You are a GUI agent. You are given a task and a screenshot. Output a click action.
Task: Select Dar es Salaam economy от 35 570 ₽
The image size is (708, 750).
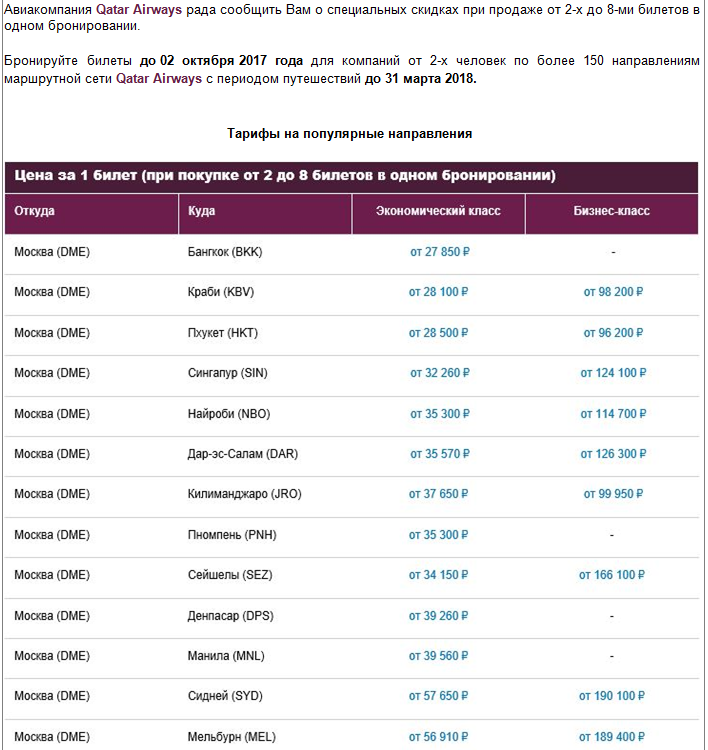pyautogui.click(x=440, y=453)
